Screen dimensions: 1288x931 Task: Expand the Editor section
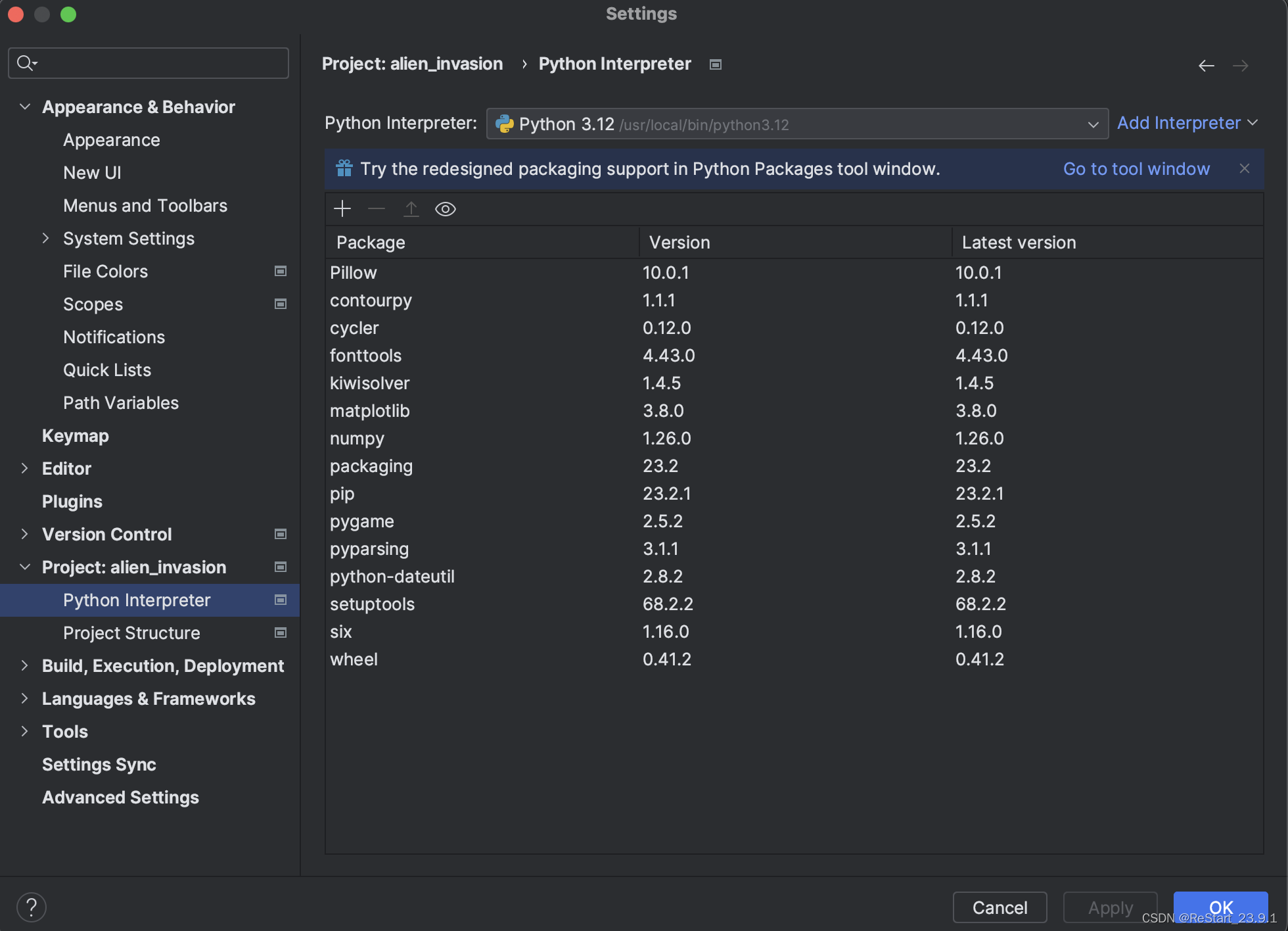tap(25, 468)
